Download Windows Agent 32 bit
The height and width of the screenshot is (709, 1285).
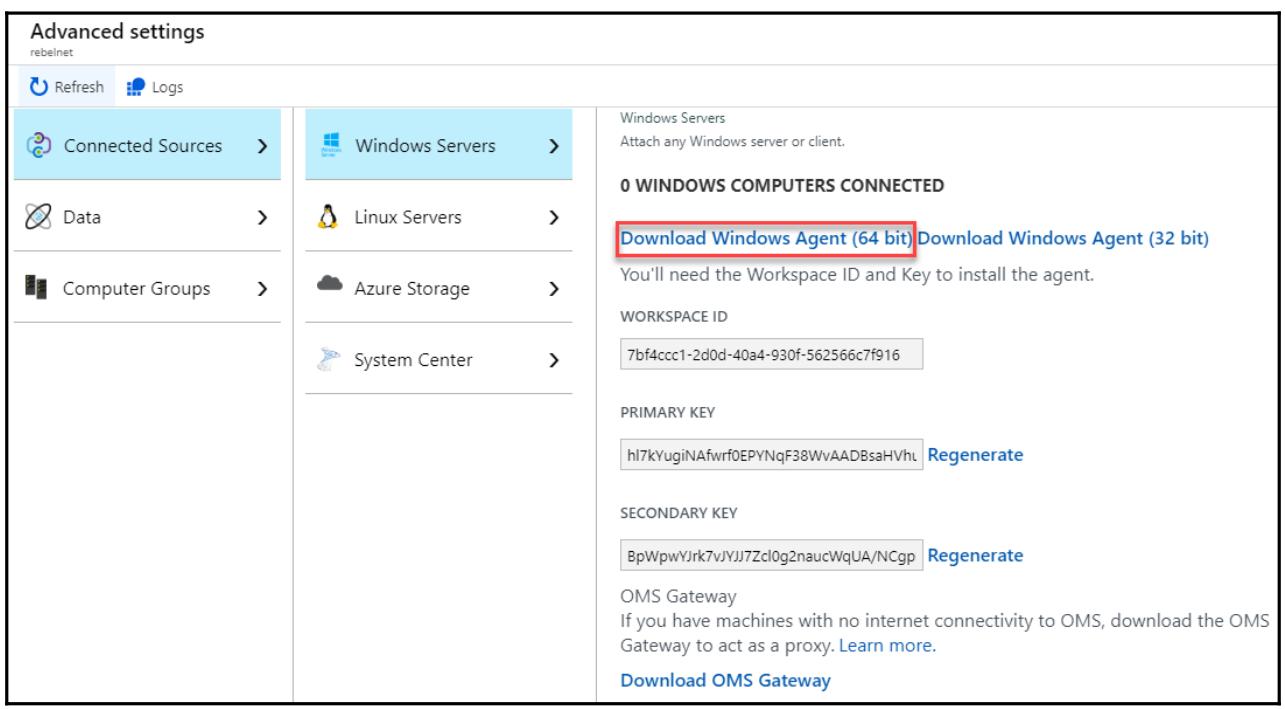click(1063, 238)
